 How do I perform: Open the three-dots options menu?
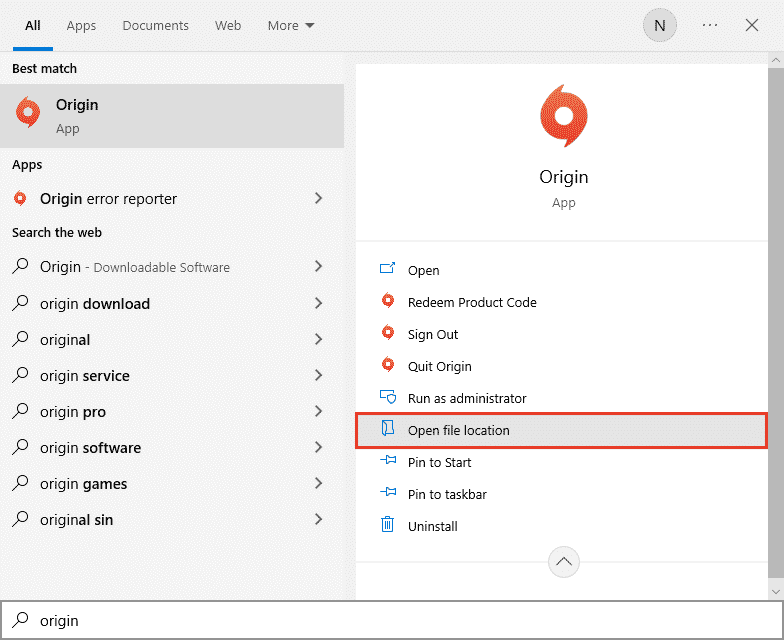click(x=710, y=25)
